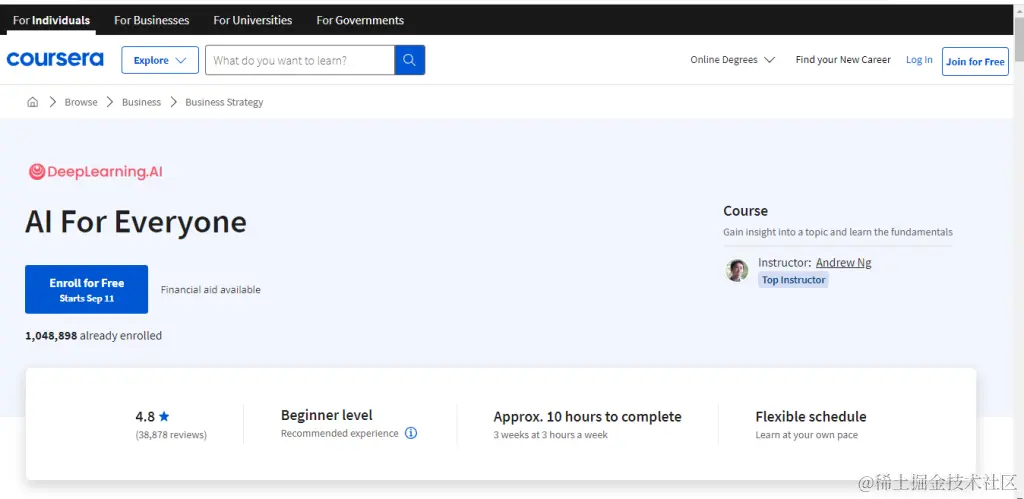Click Approx. 10 hours to complete text
This screenshot has height=499, width=1024.
pos(587,416)
